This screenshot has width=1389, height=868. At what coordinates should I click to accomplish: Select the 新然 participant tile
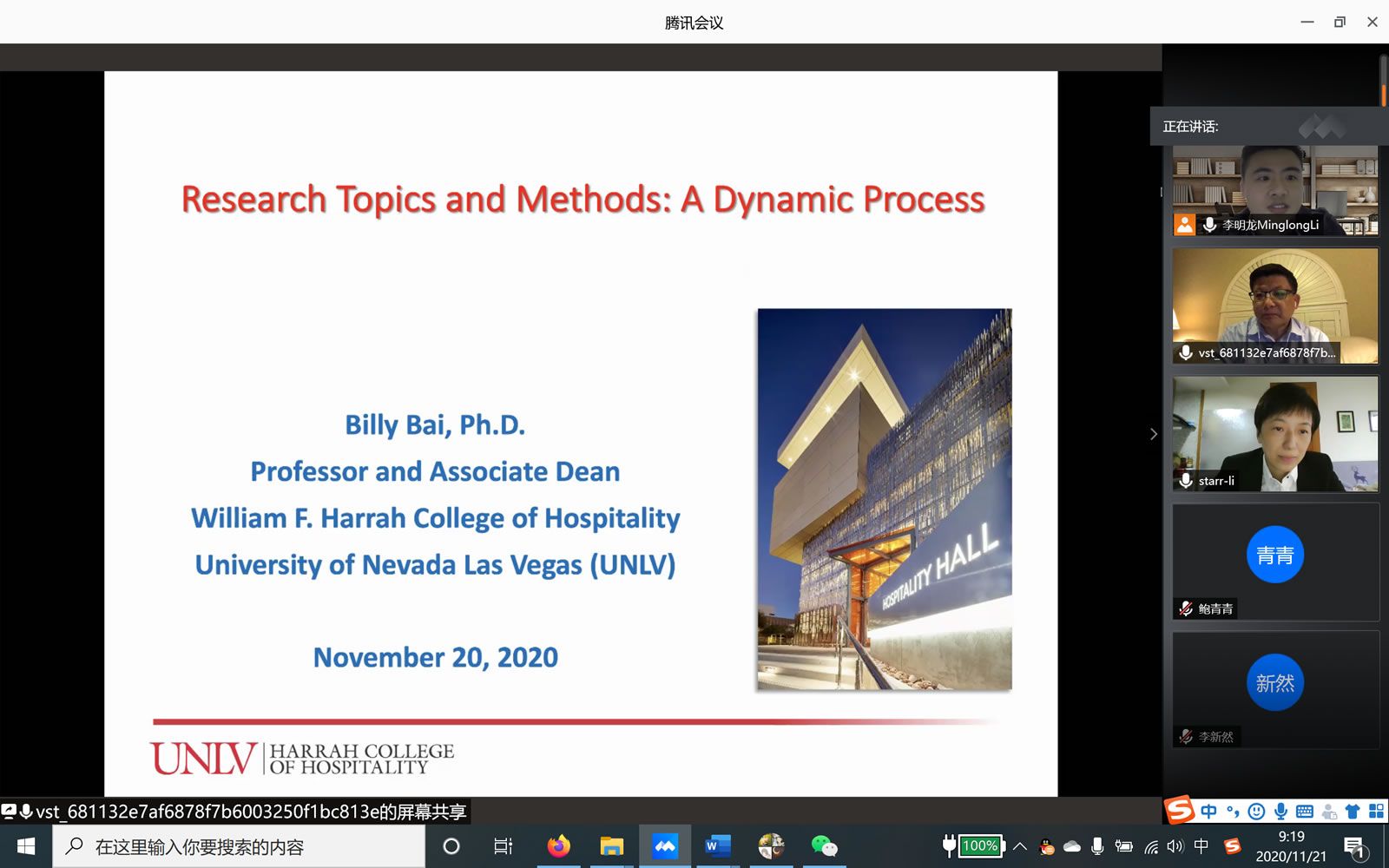1275,690
